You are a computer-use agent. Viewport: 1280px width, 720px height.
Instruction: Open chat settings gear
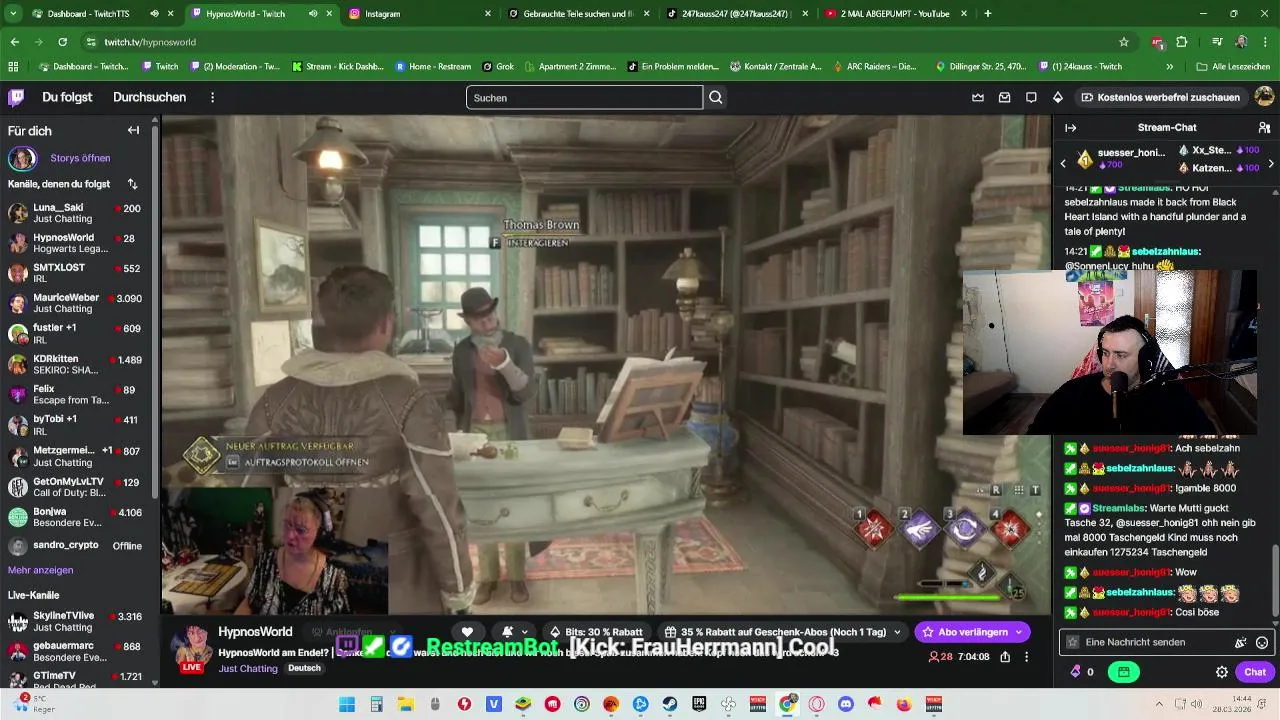(x=1222, y=672)
